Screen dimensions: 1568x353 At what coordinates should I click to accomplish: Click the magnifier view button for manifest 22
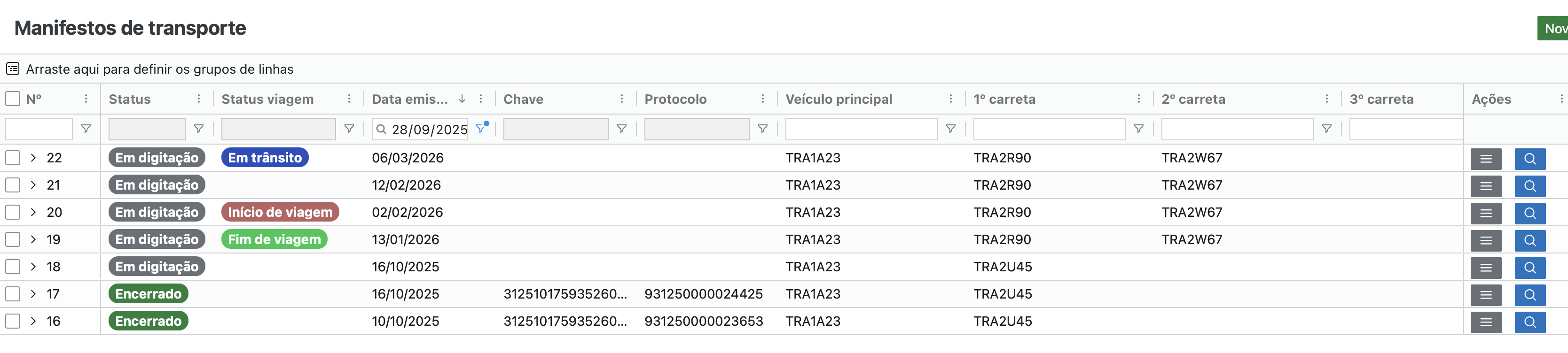coord(1529,159)
